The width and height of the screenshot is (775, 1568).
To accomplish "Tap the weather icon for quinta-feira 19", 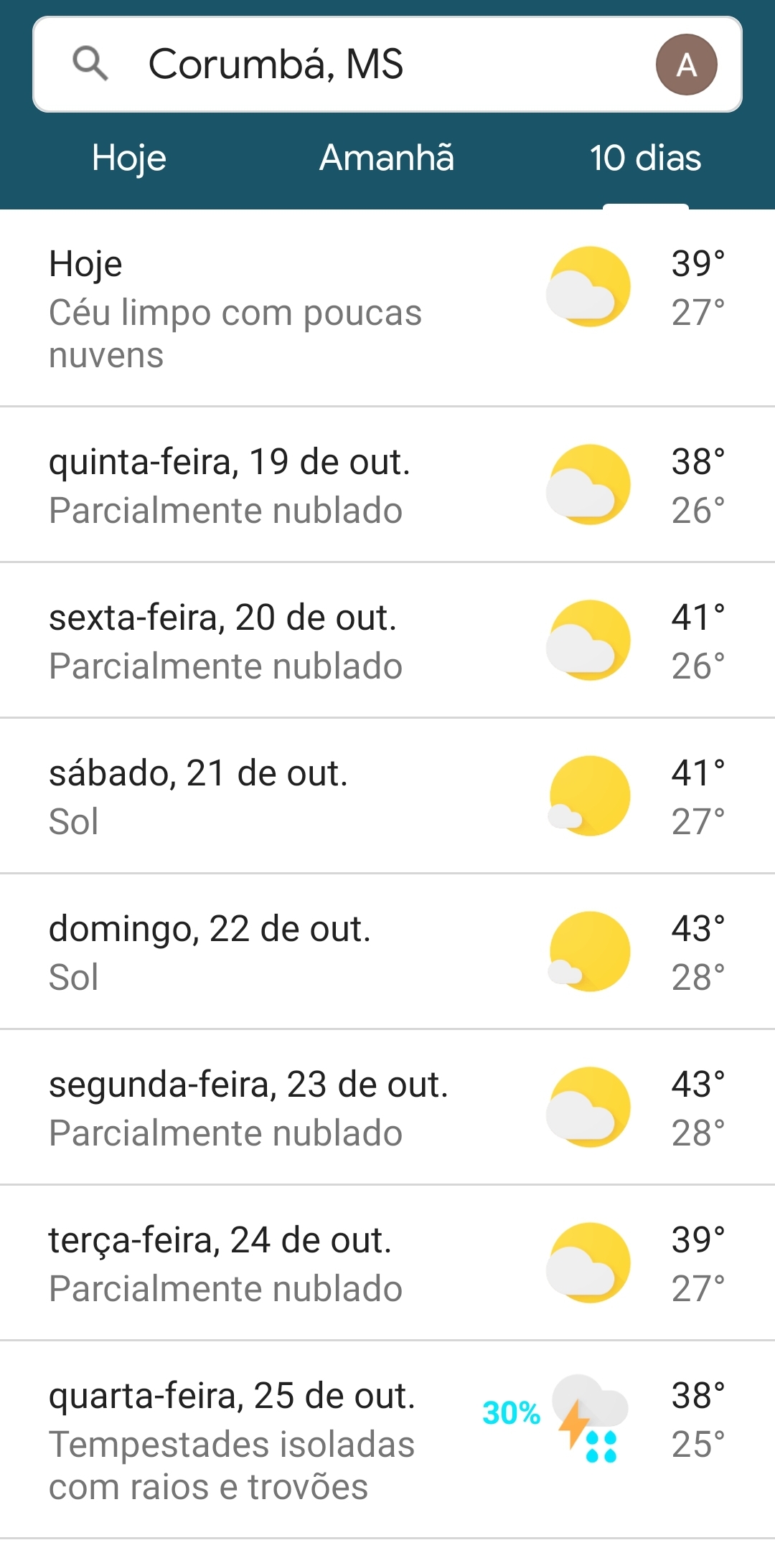I will tap(588, 485).
